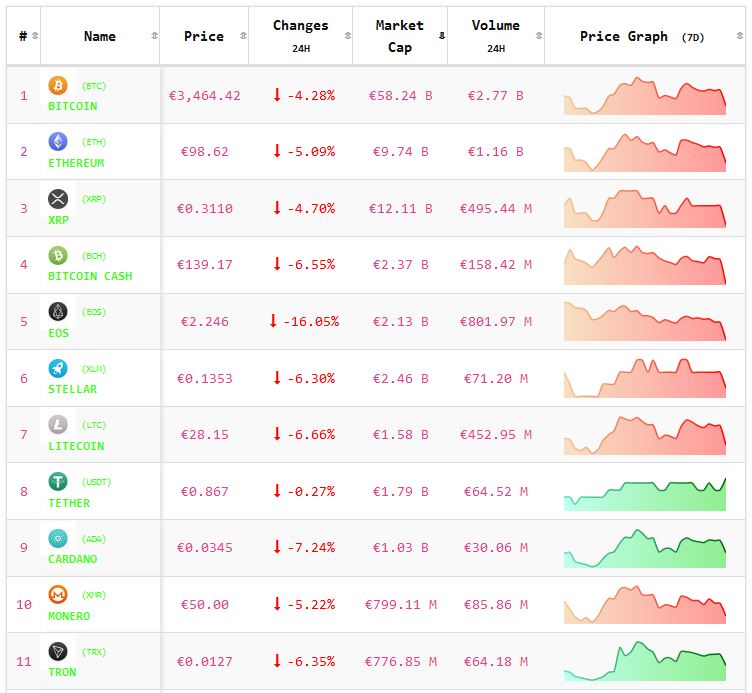Viewport: 752px width, 693px height.
Task: Click the Bitcoin coin logo icon
Action: pyautogui.click(x=58, y=86)
